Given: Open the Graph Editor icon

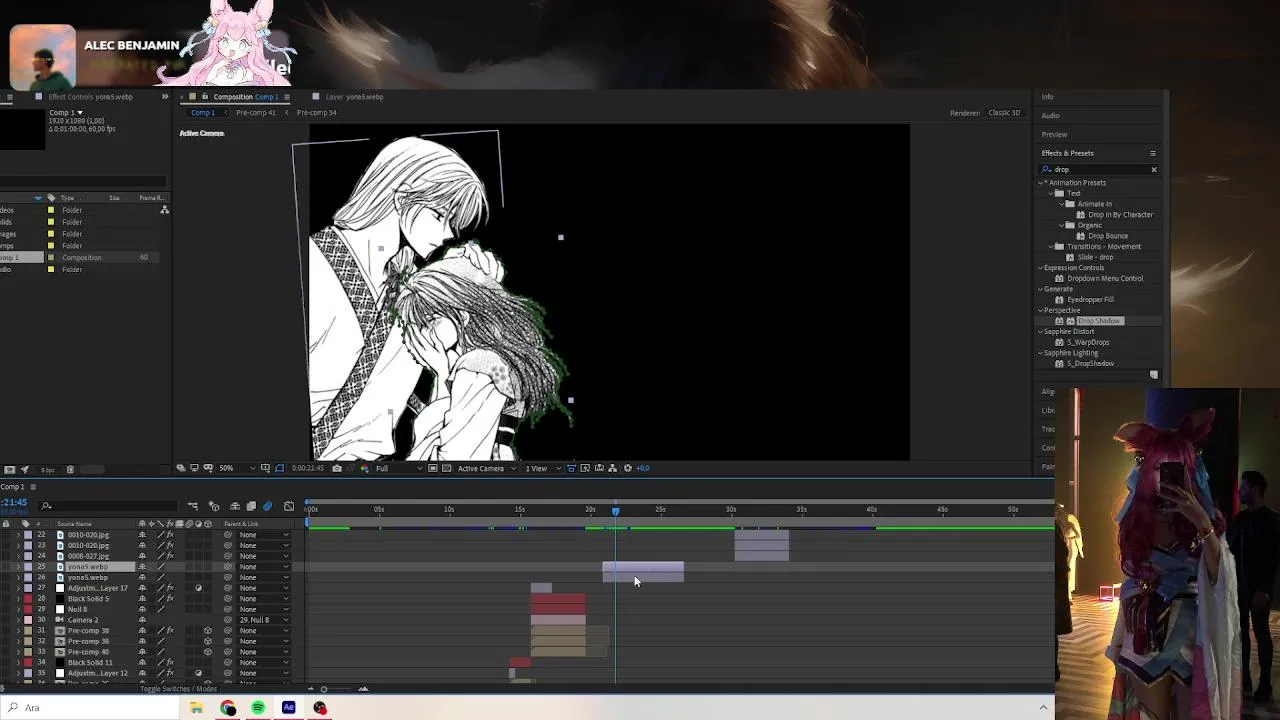Looking at the screenshot, I should pos(289,506).
